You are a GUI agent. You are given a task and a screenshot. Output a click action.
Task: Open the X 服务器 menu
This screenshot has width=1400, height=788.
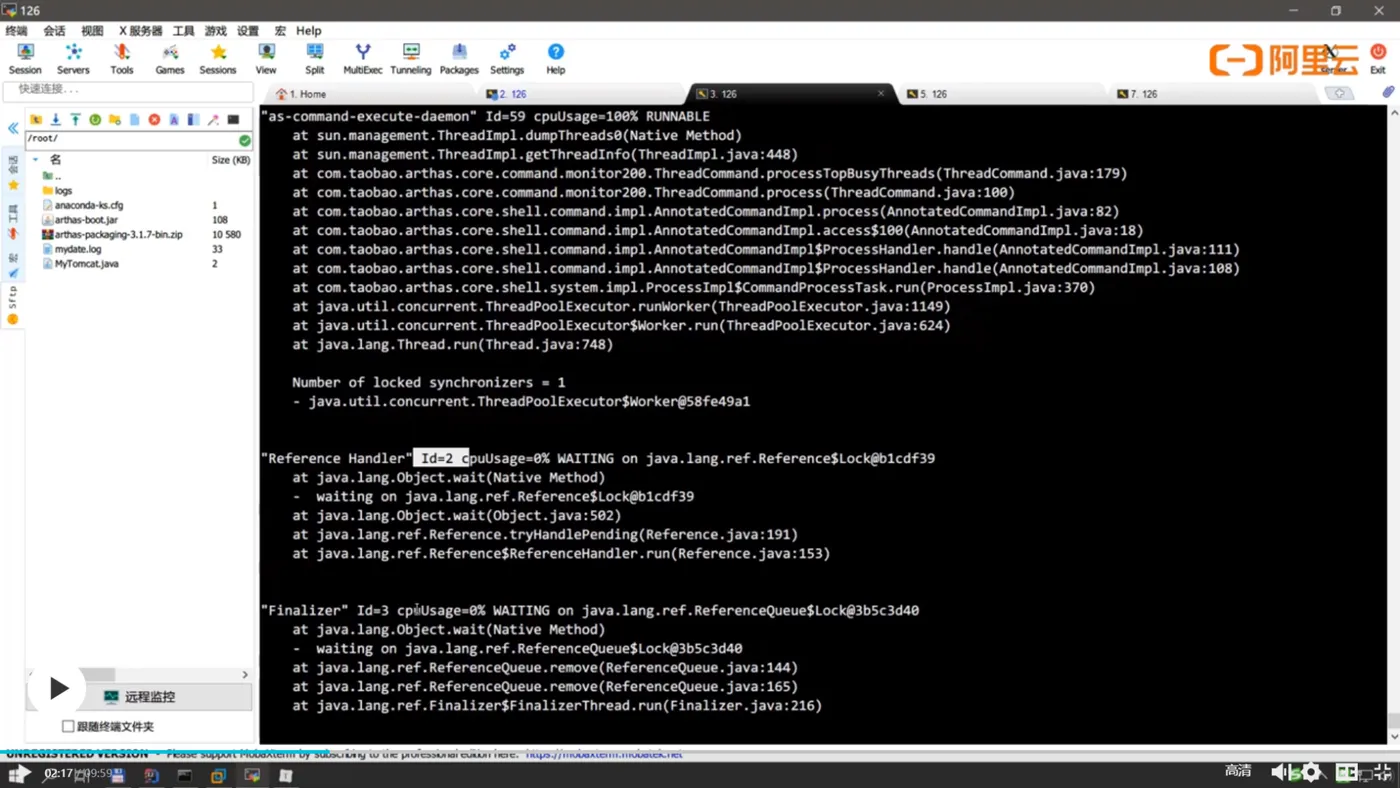(141, 31)
